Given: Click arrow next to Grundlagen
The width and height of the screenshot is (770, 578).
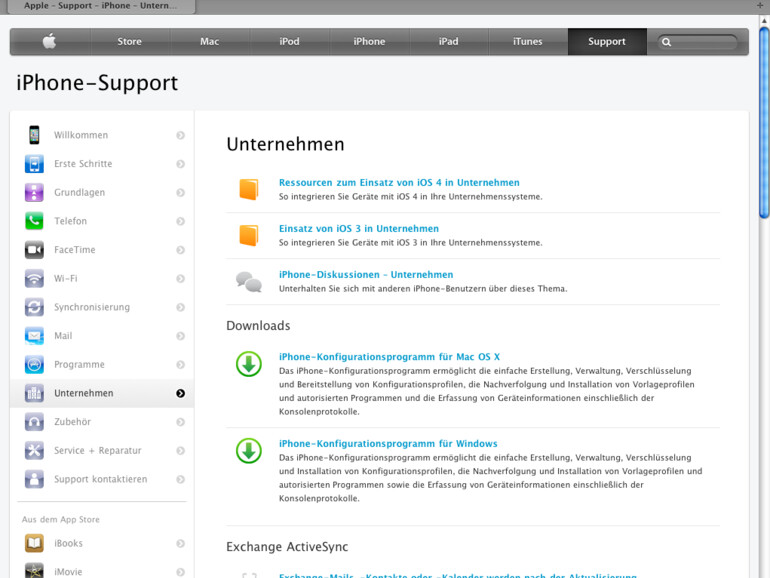Looking at the screenshot, I should coord(181,193).
